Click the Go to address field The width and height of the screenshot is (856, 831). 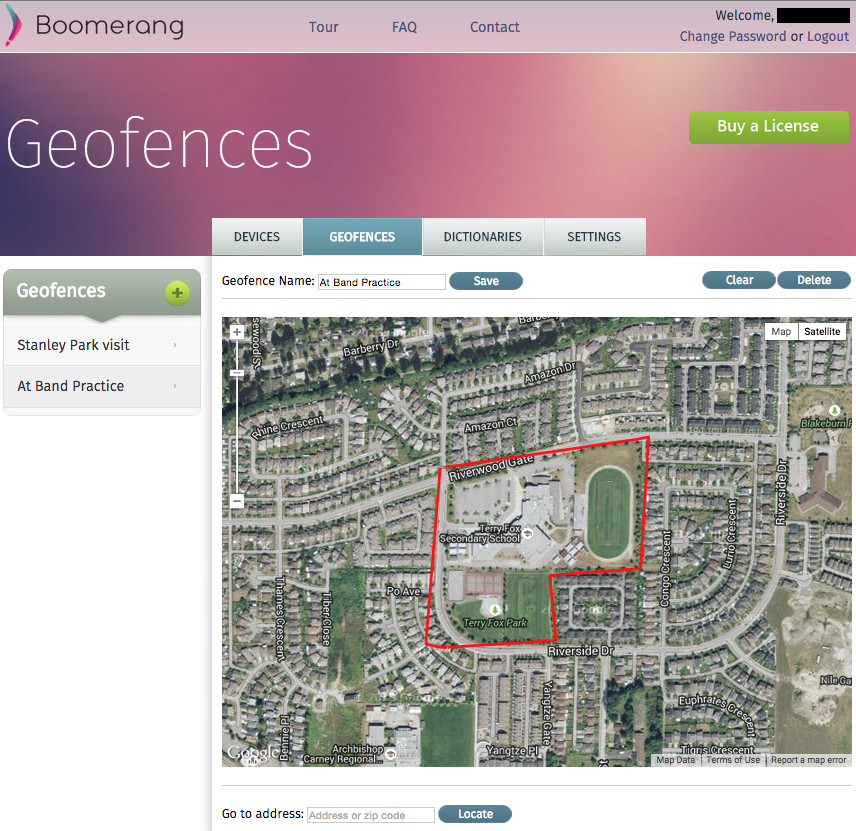[371, 815]
